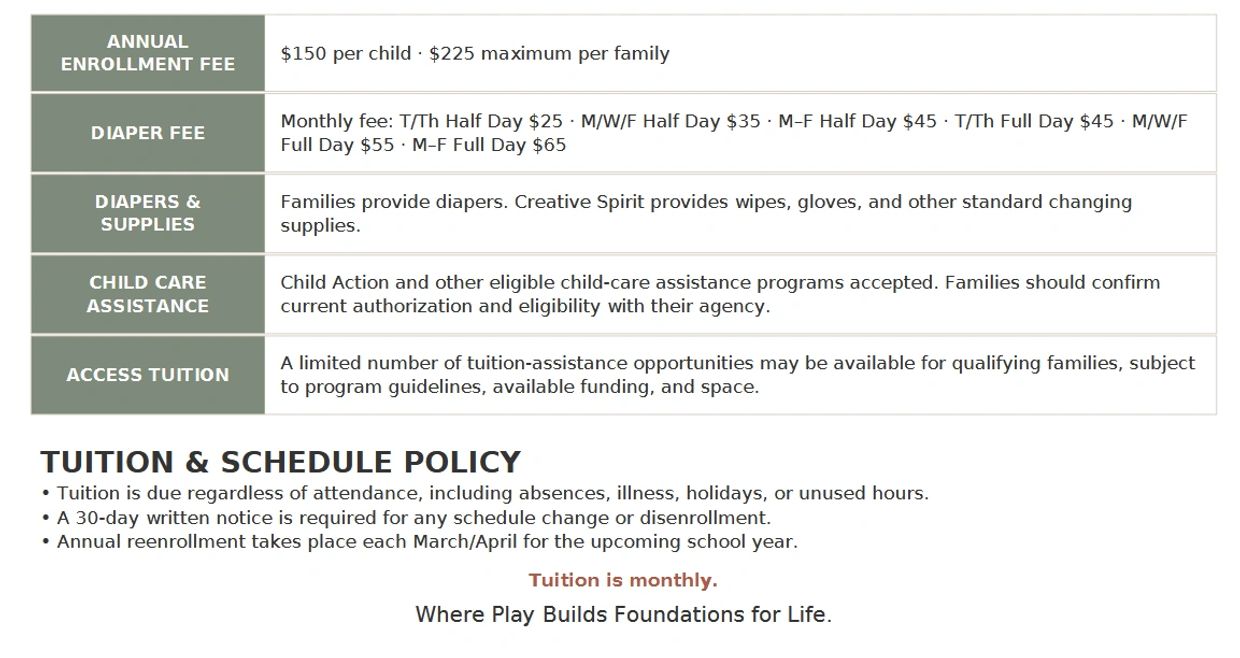Click the Annual Enrollment Fee header cell
This screenshot has height=658, width=1240.
coord(148,53)
